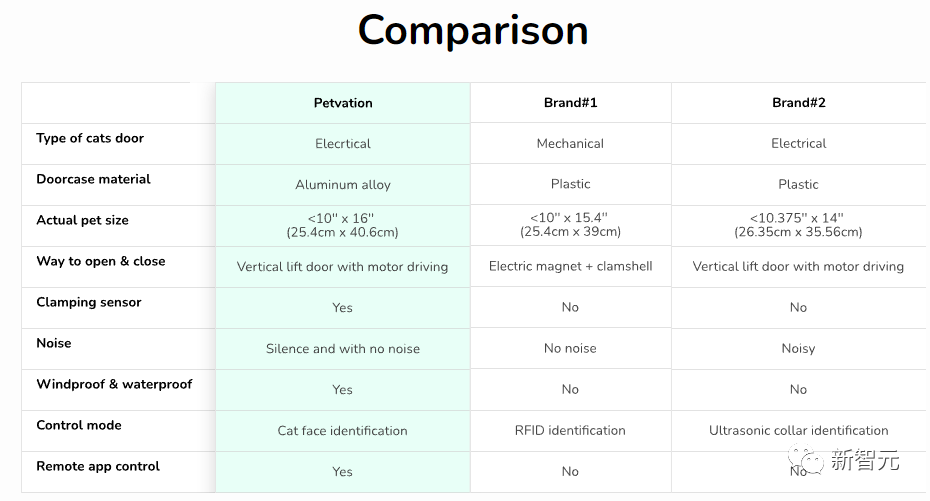Image resolution: width=930 pixels, height=501 pixels.
Task: Click the "Remote app control" row label
Action: [x=98, y=467]
